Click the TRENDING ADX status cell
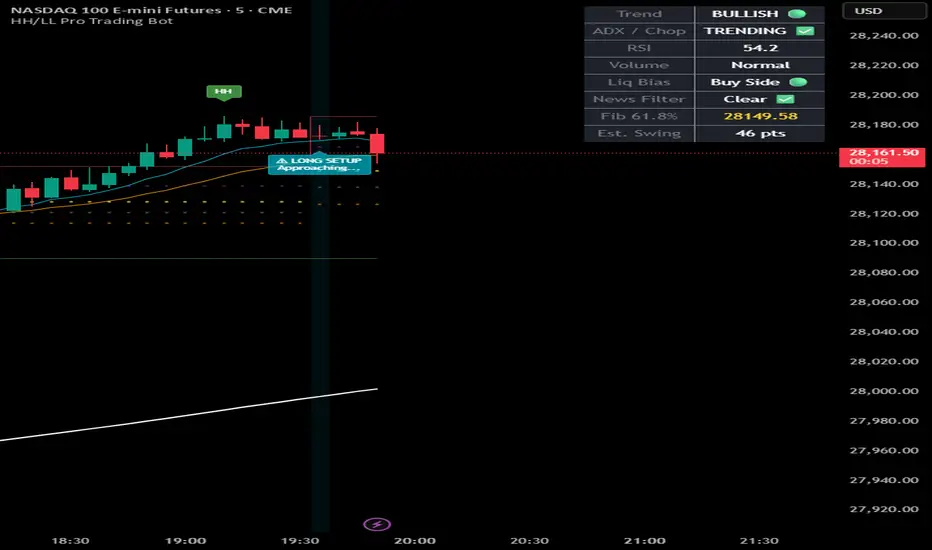932x550 pixels. [759, 31]
